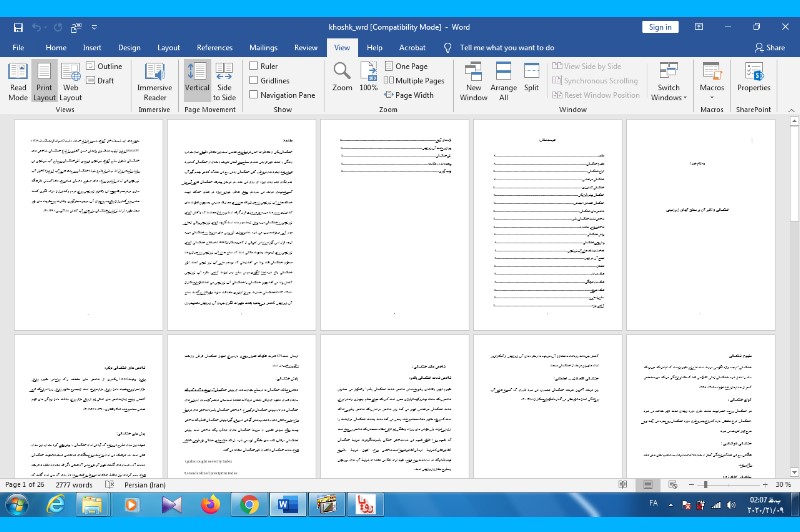The height and width of the screenshot is (532, 800).
Task: Click the Multiple Pages zoom button
Action: (x=414, y=80)
